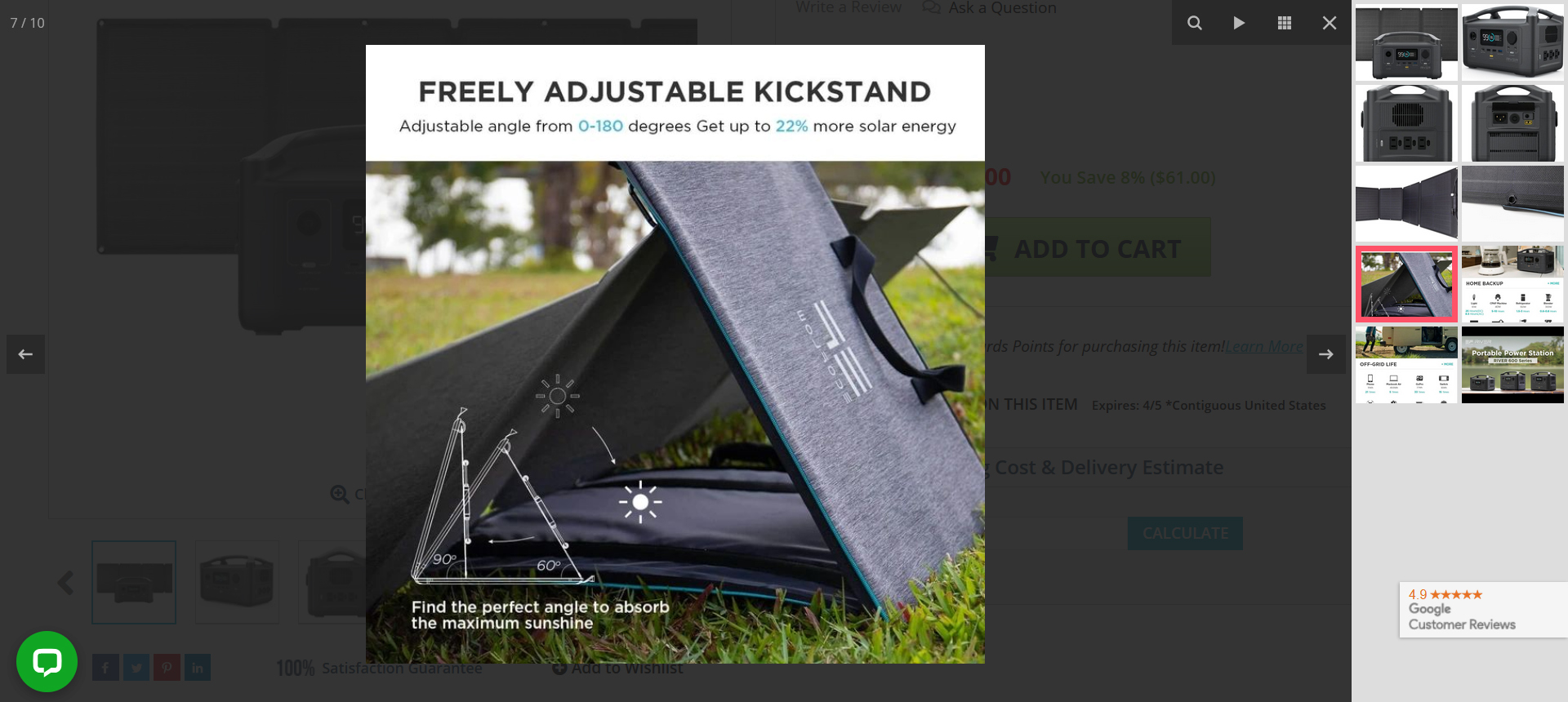Screen dimensions: 1568x702
Task: Open Google Customer Reviews badge
Action: [1483, 610]
